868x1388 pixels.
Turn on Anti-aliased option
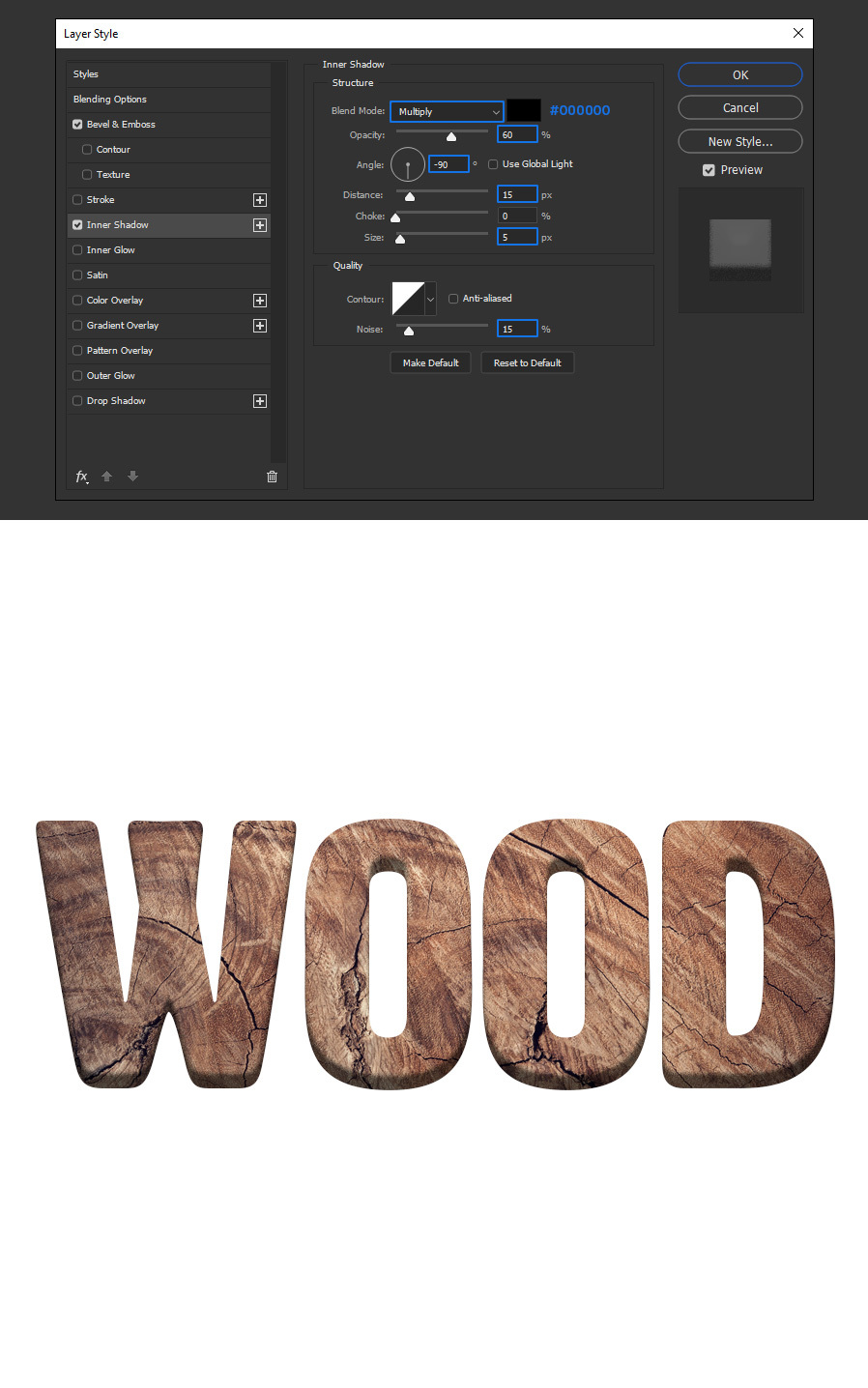pyautogui.click(x=453, y=299)
